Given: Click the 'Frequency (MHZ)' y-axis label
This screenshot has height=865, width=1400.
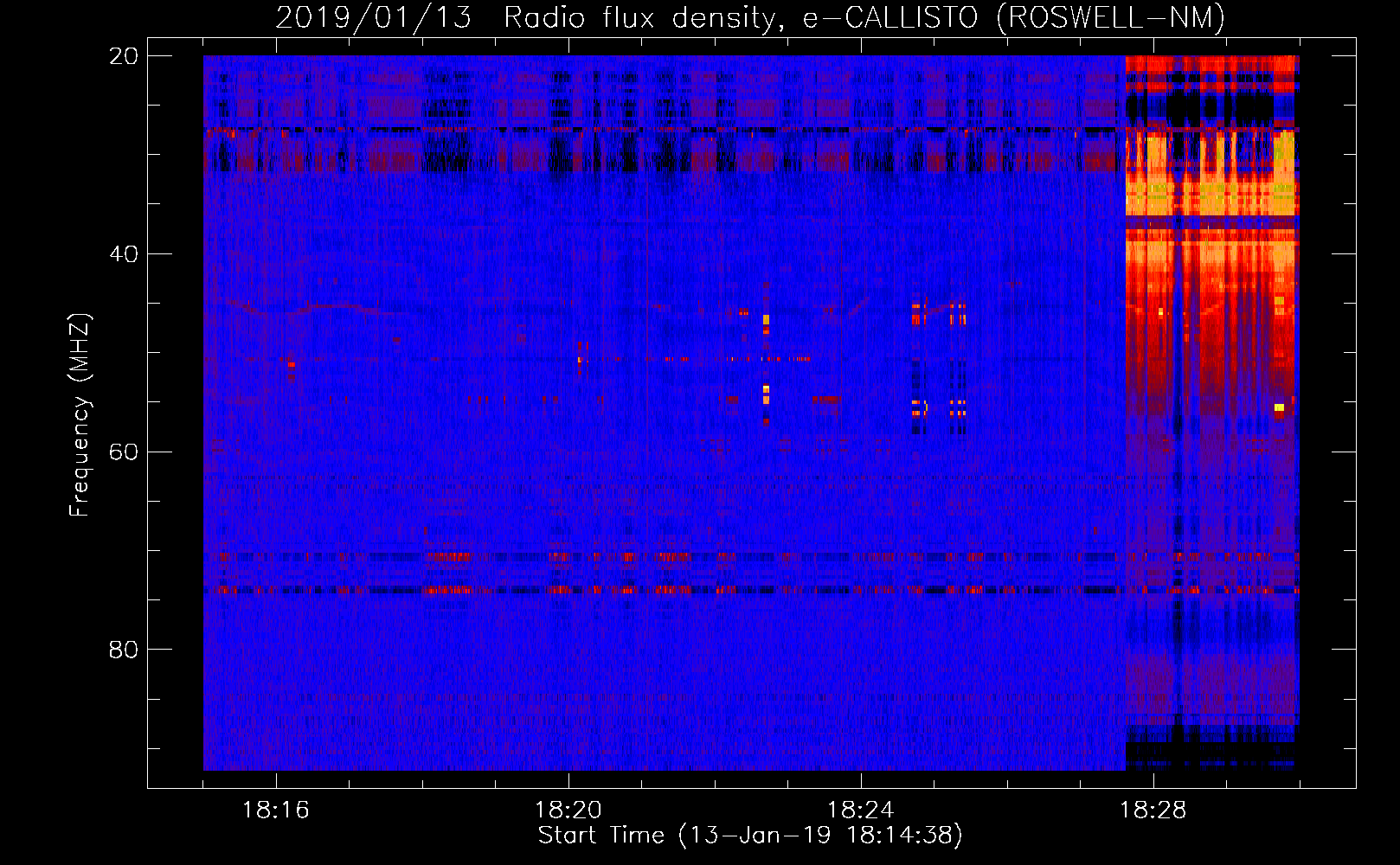Looking at the screenshot, I should pyautogui.click(x=80, y=415).
